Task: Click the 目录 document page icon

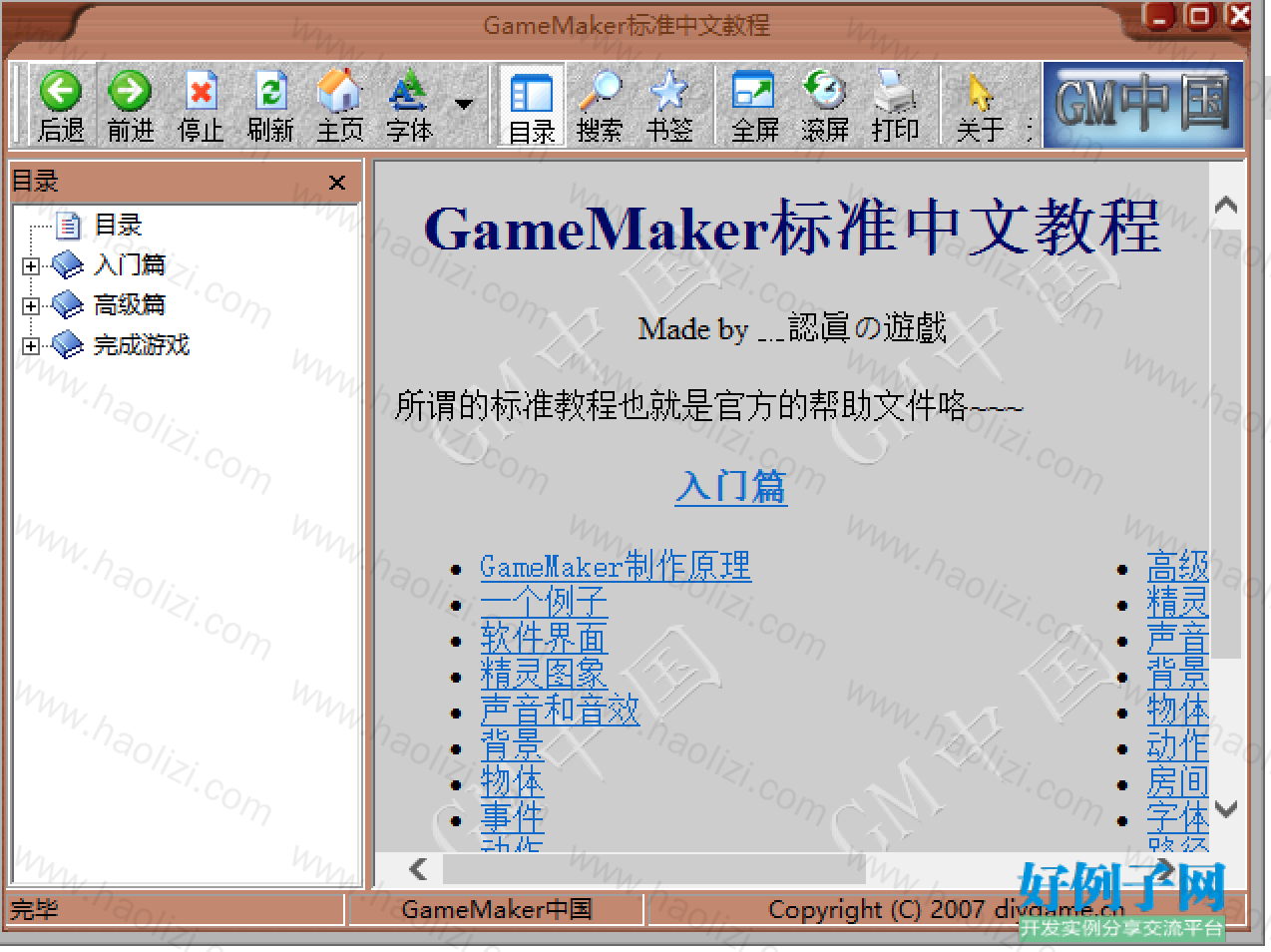Action: click(68, 226)
